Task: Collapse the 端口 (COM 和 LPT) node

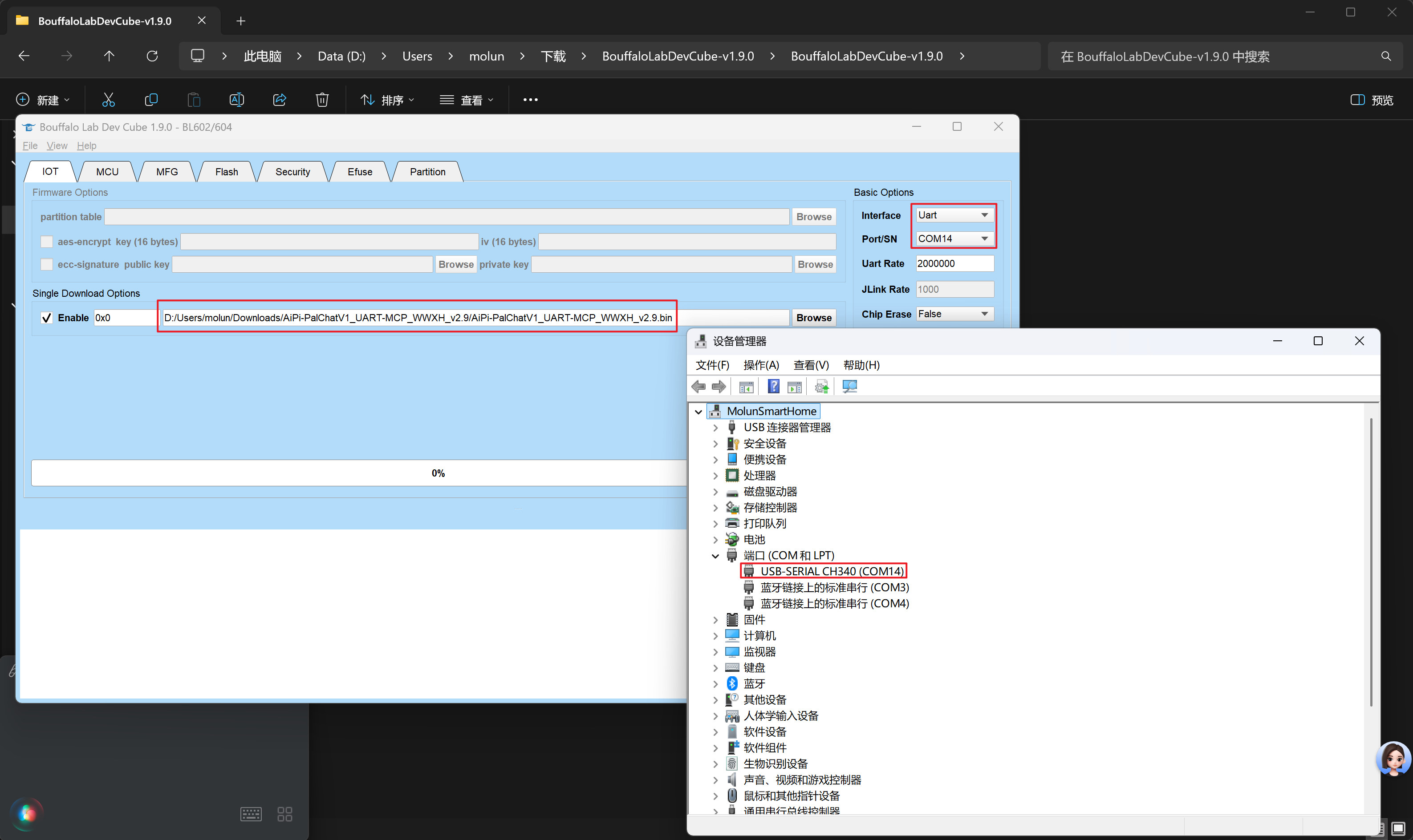Action: point(715,556)
